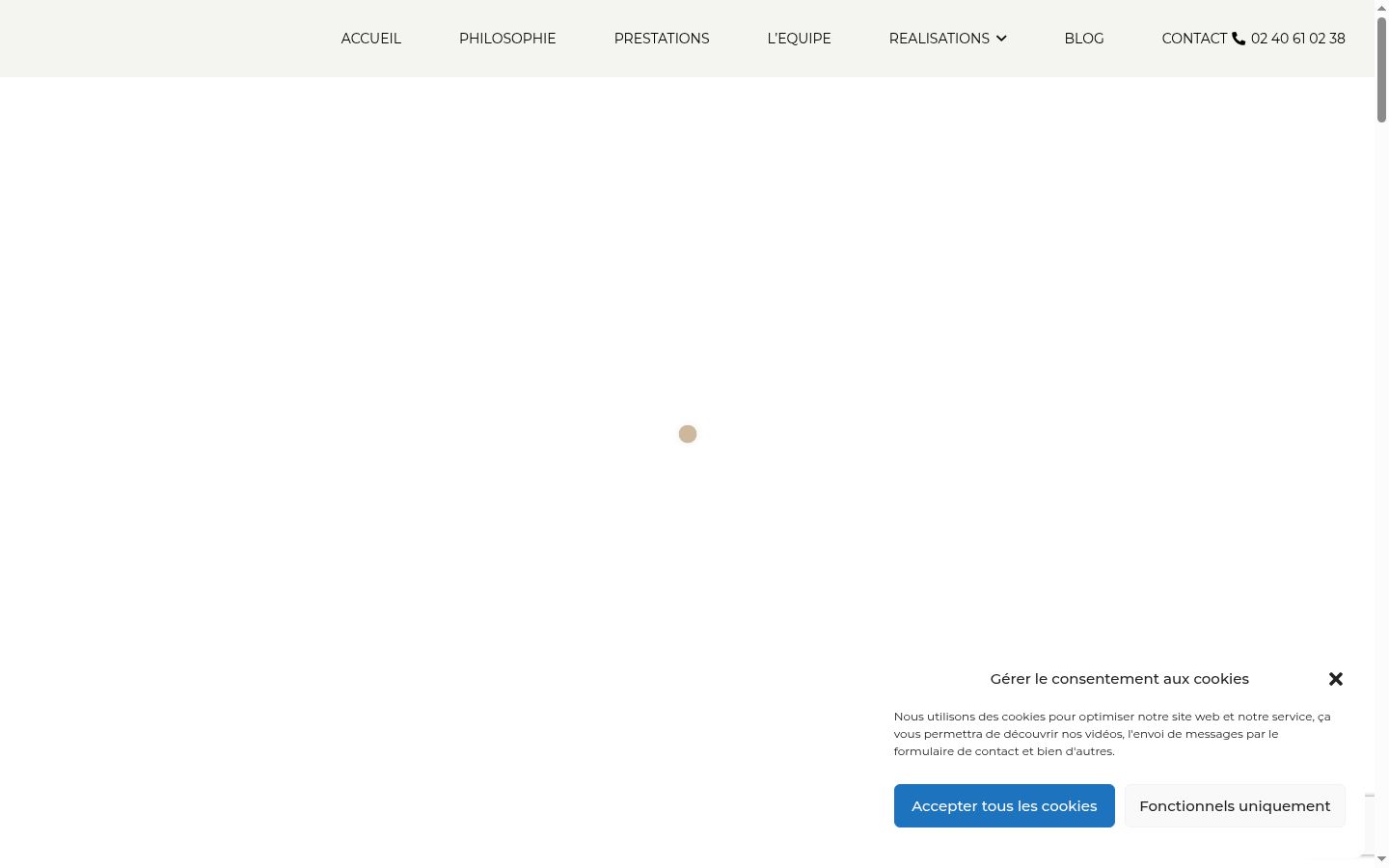Choose Fonctionnels uniquement cookies option
The image size is (1389, 868).
click(x=1235, y=805)
